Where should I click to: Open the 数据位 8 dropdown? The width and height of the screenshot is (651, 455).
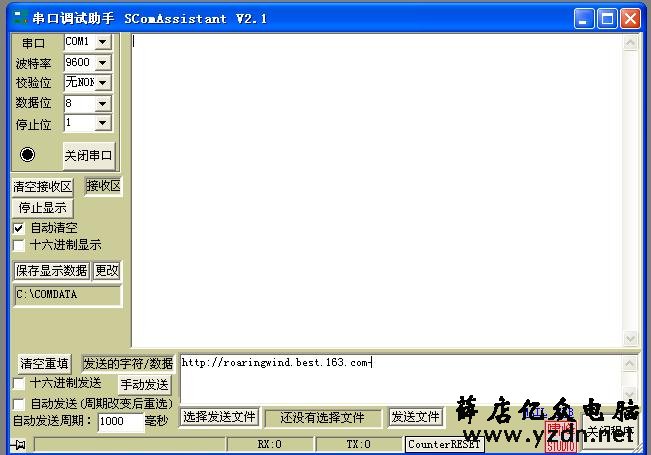103,103
